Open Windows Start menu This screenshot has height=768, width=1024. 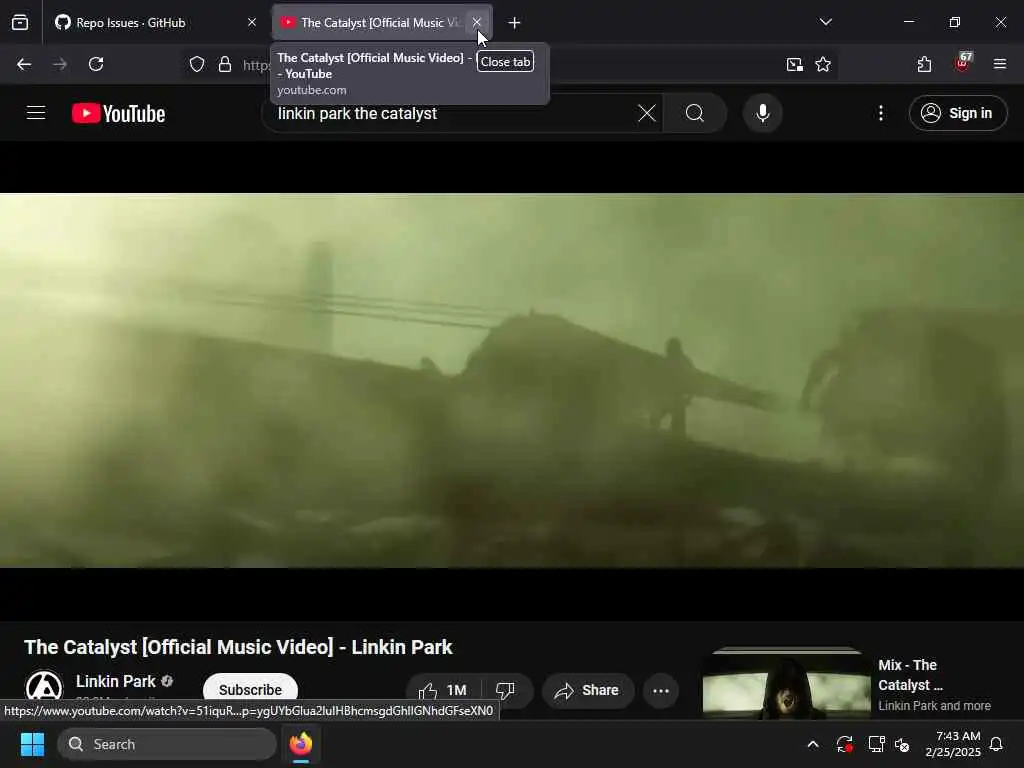coord(32,744)
